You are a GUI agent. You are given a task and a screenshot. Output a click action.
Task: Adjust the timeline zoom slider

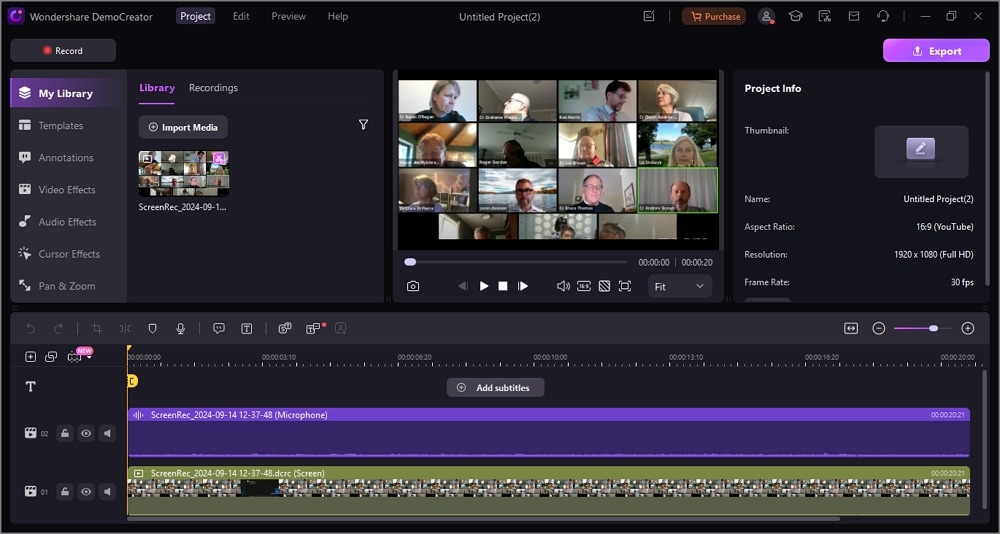(923, 328)
